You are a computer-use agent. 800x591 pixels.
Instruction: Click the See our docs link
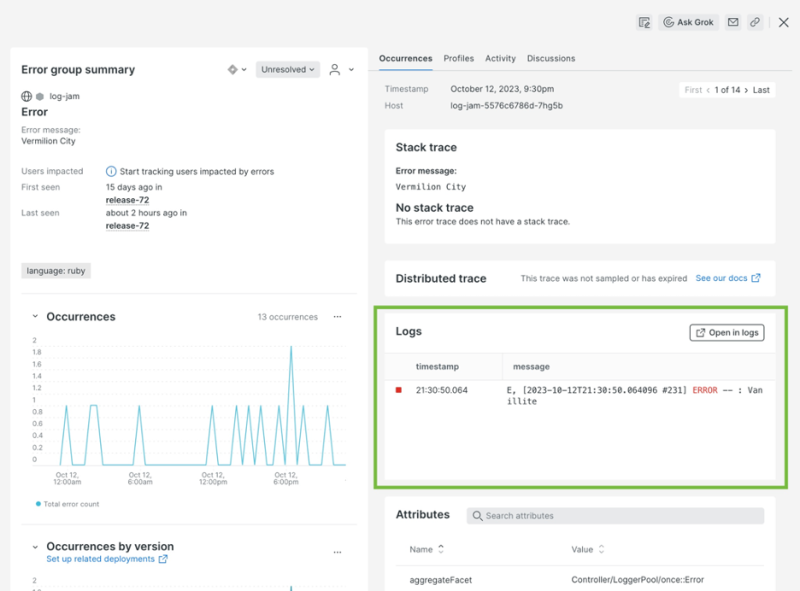(x=722, y=279)
